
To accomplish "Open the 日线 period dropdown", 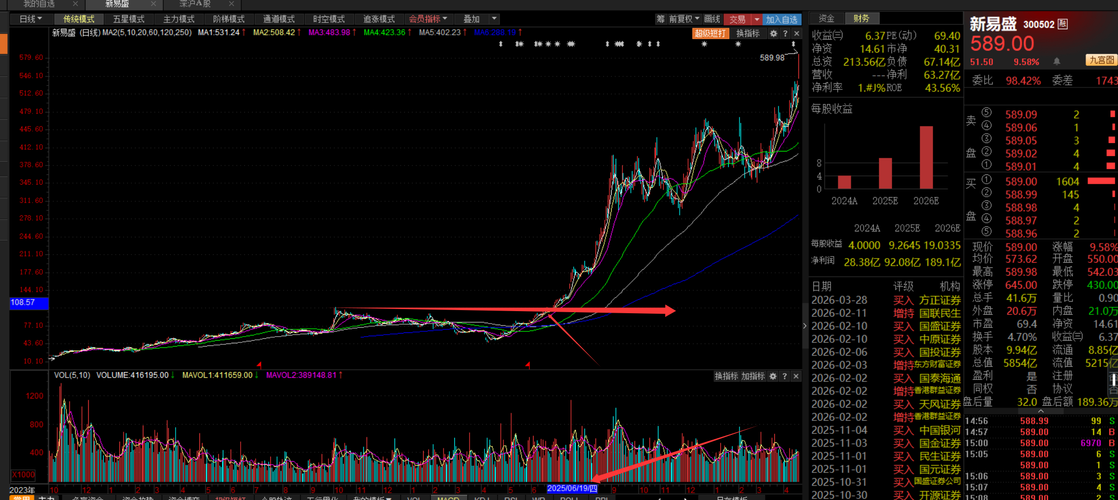I will (x=30, y=19).
